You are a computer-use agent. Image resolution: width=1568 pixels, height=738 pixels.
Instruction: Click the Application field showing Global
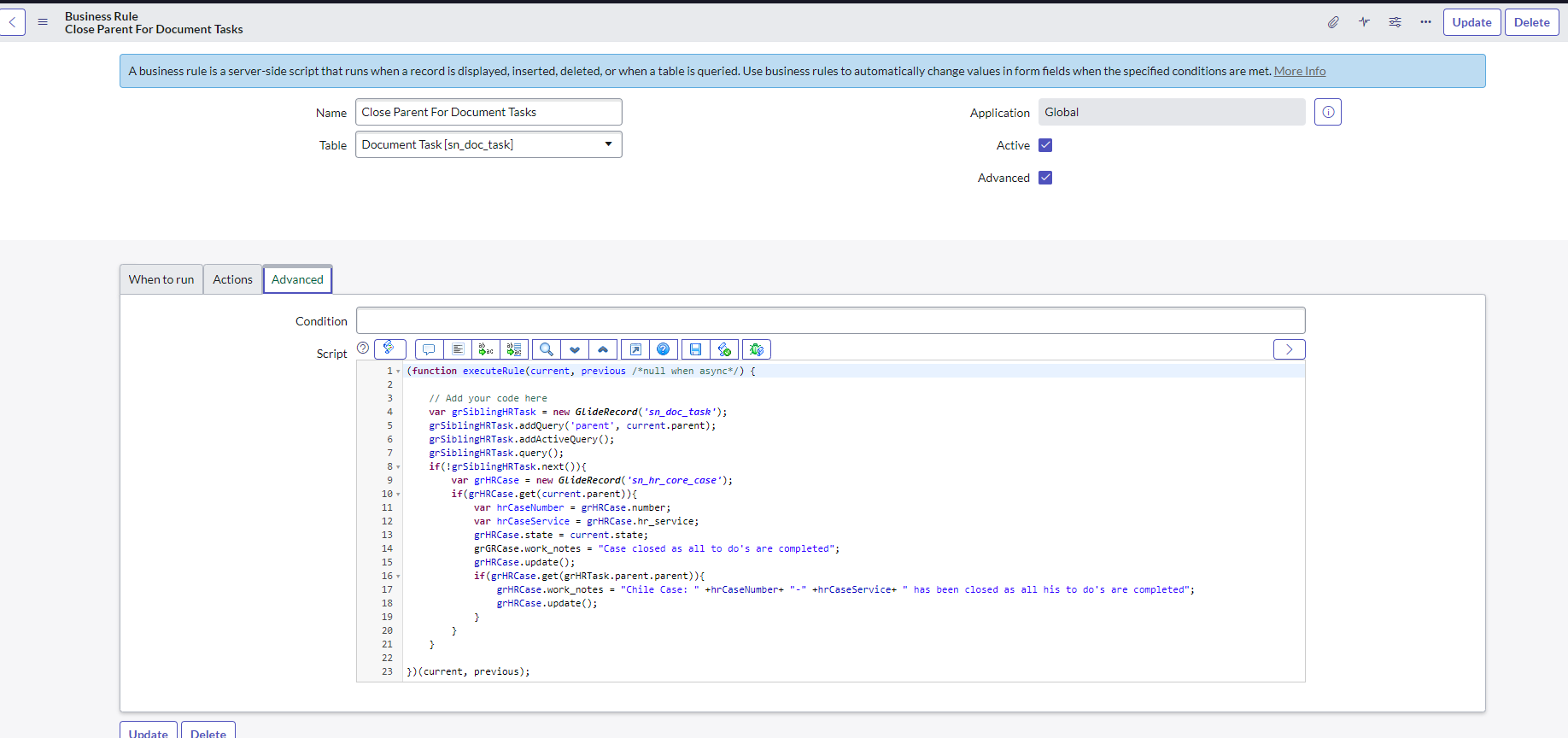tap(1172, 112)
